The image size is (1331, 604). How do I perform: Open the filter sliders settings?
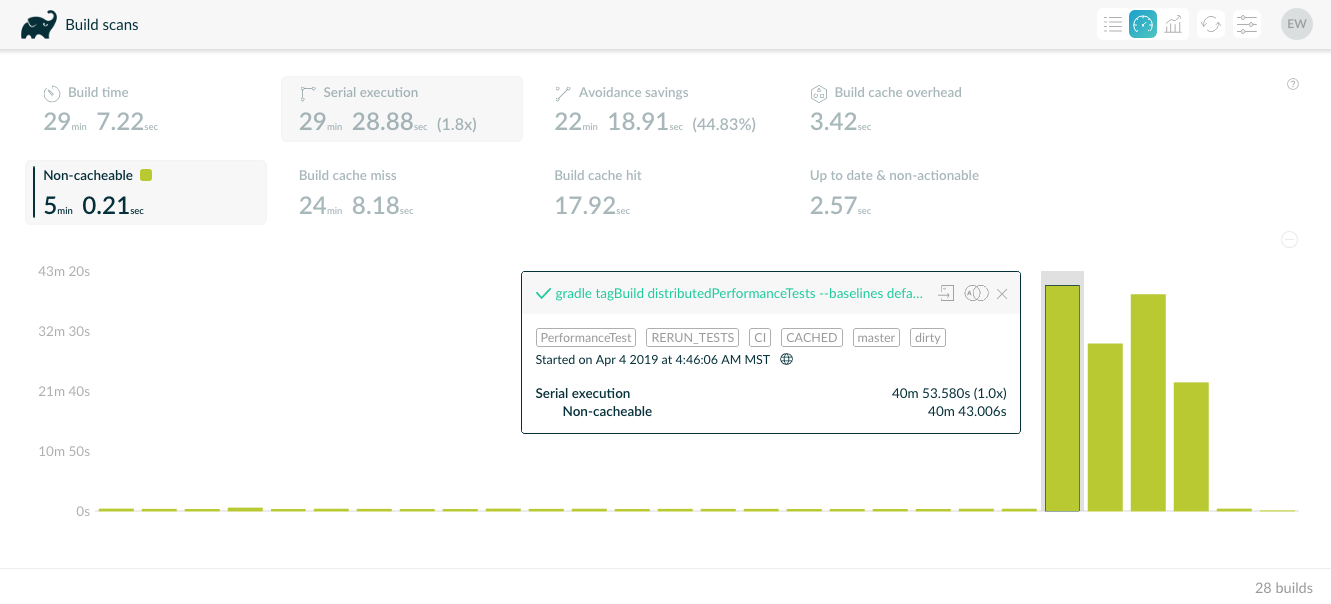point(1247,24)
